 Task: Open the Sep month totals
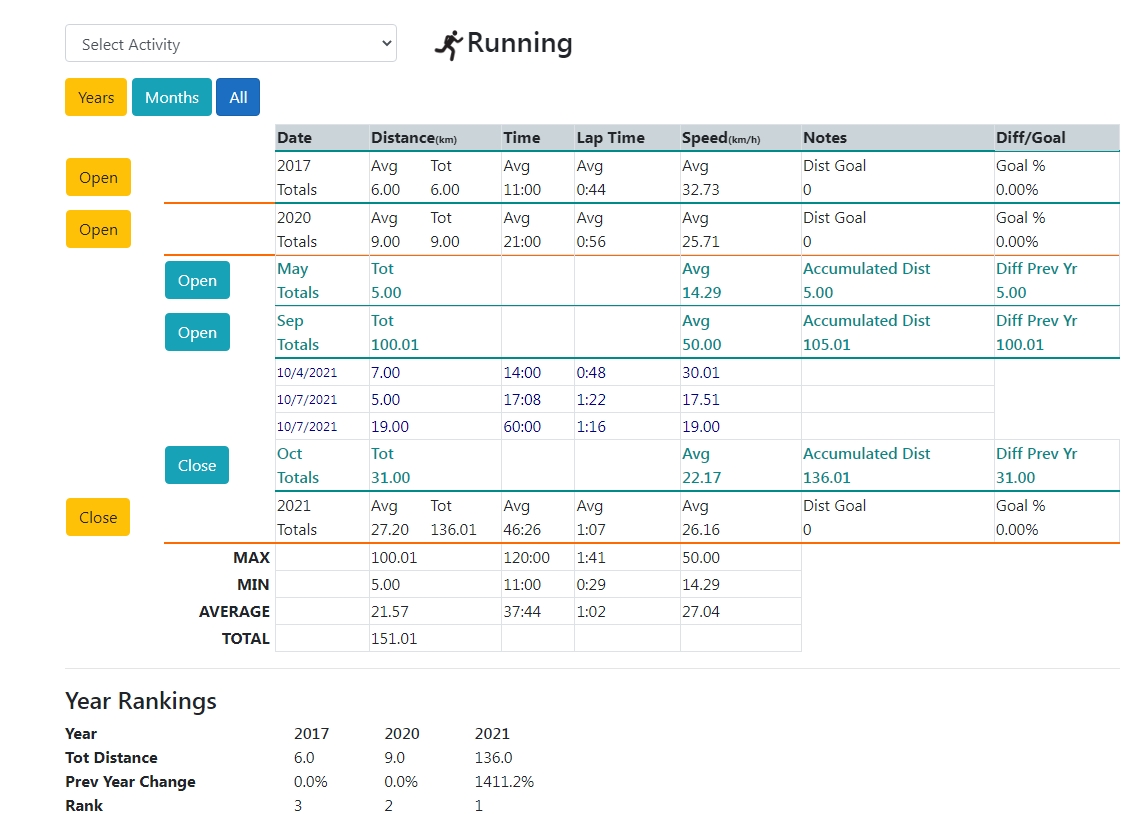197,333
